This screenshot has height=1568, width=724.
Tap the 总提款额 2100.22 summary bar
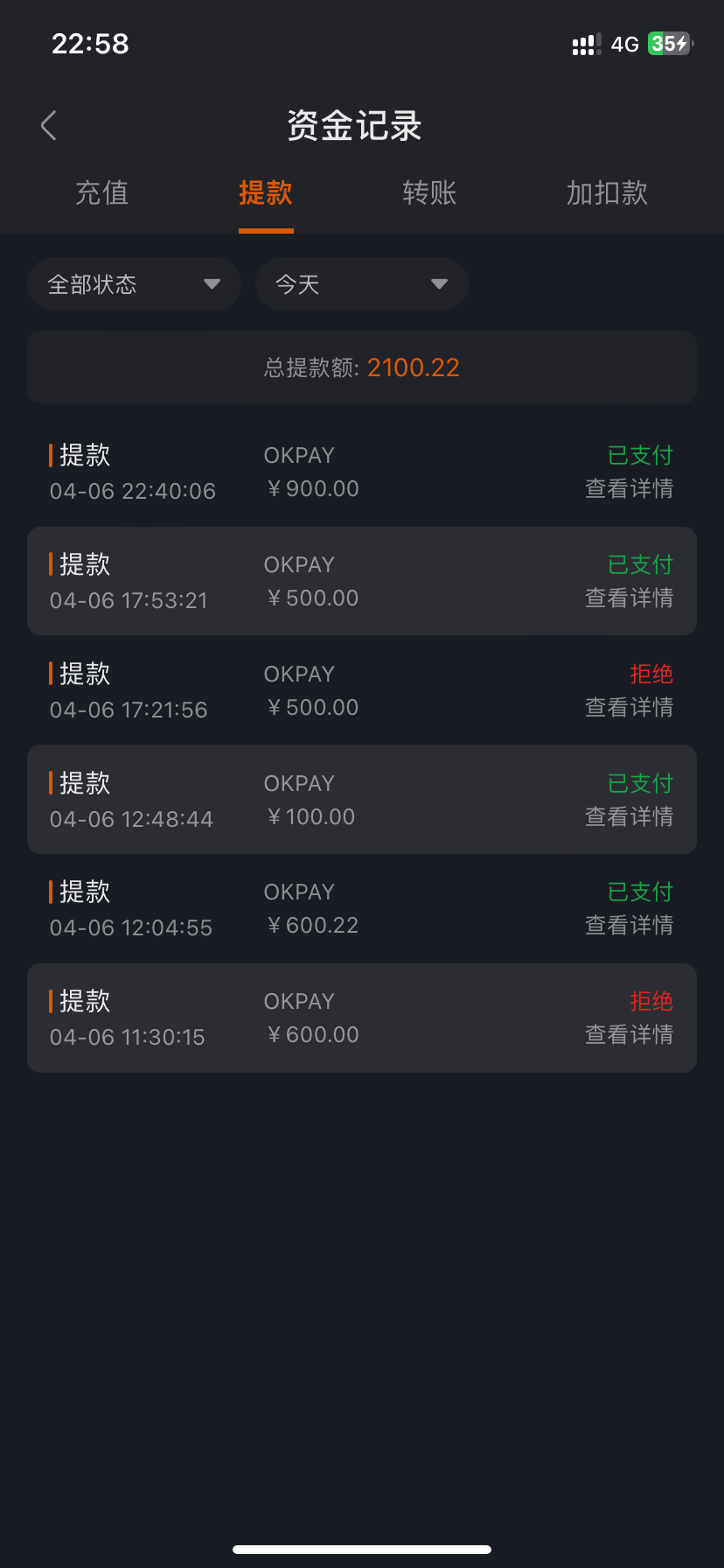pos(362,367)
